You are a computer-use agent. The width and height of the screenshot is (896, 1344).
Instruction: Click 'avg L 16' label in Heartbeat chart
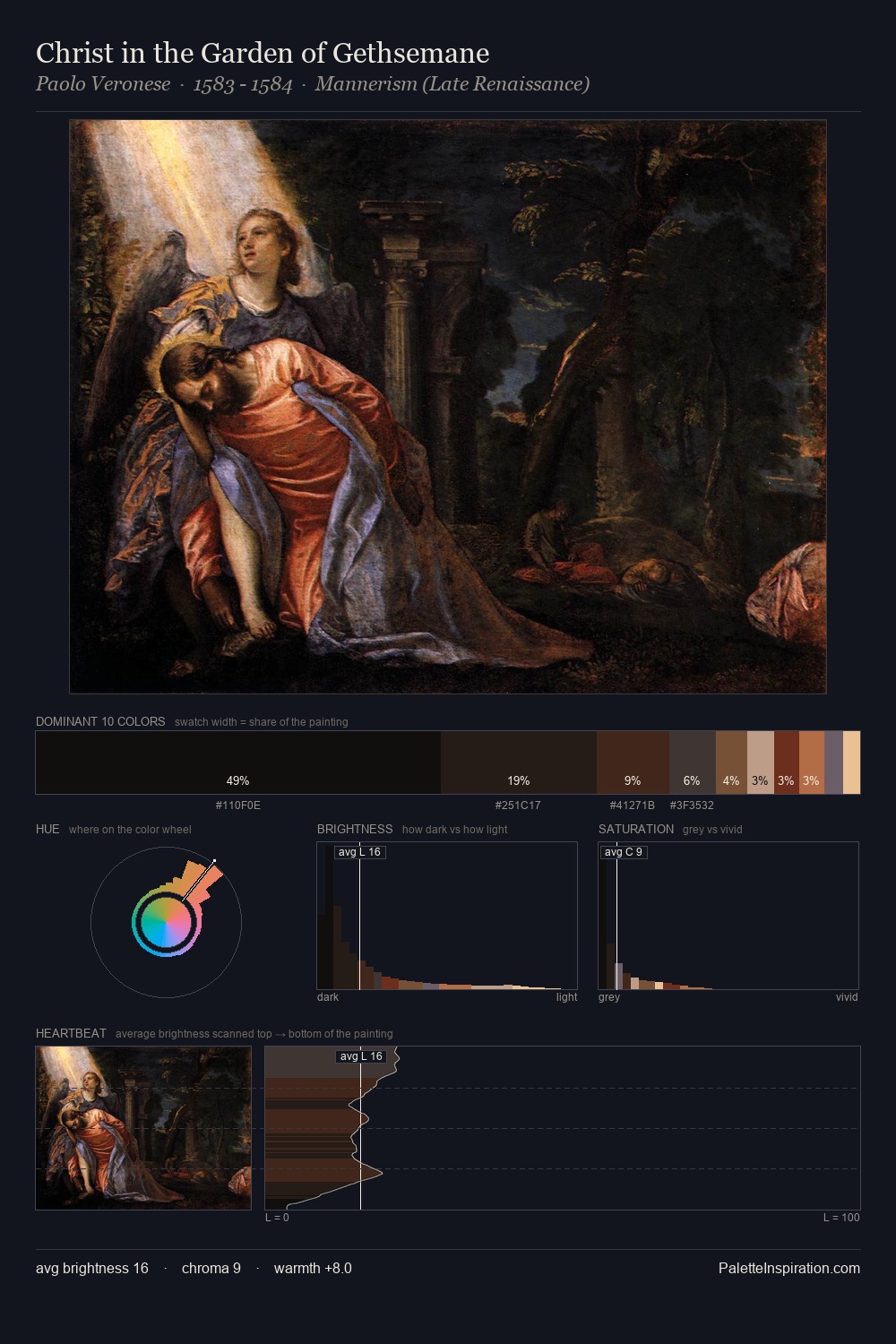point(361,1056)
